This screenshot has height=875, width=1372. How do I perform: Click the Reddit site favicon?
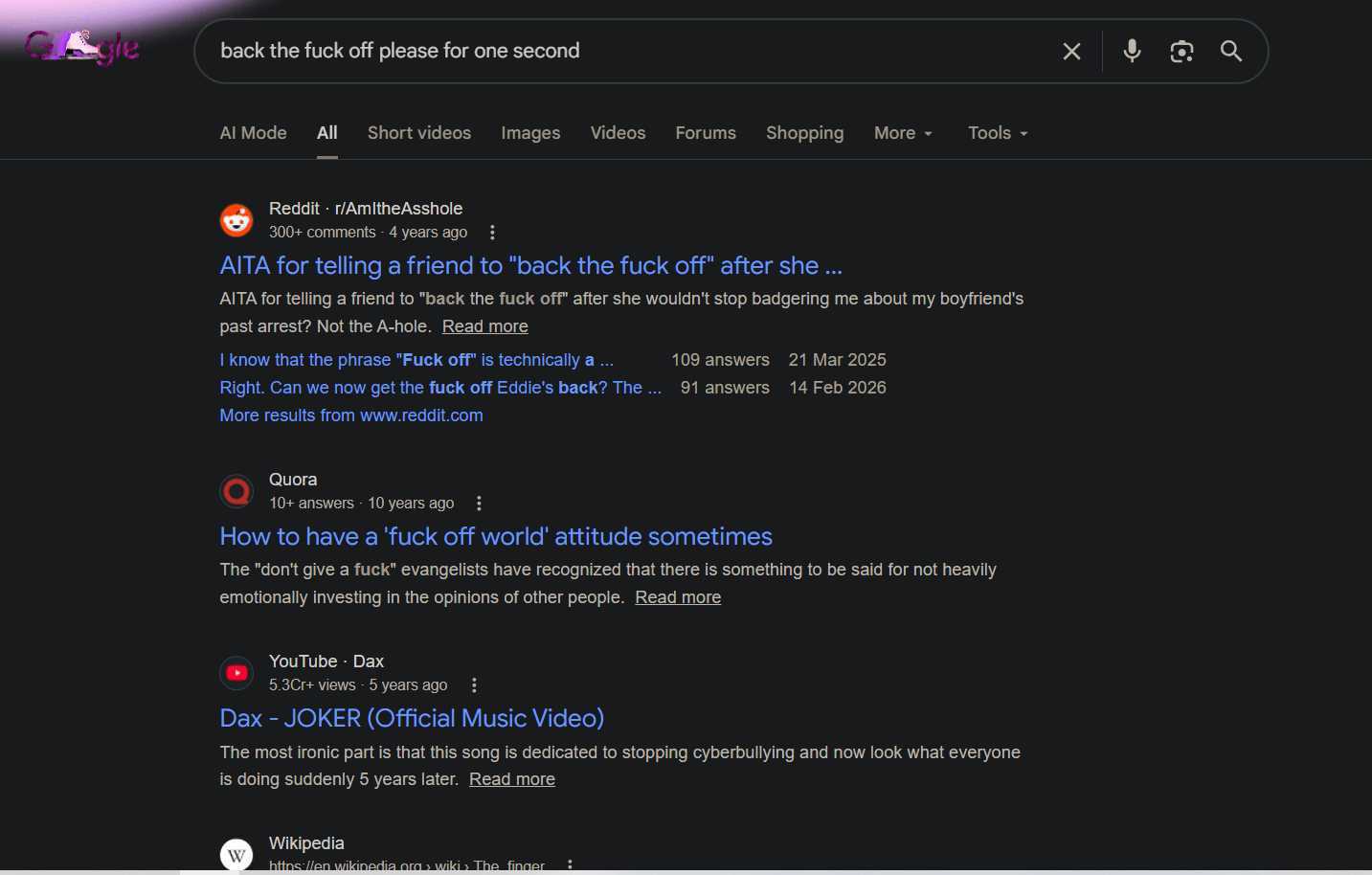click(x=236, y=220)
